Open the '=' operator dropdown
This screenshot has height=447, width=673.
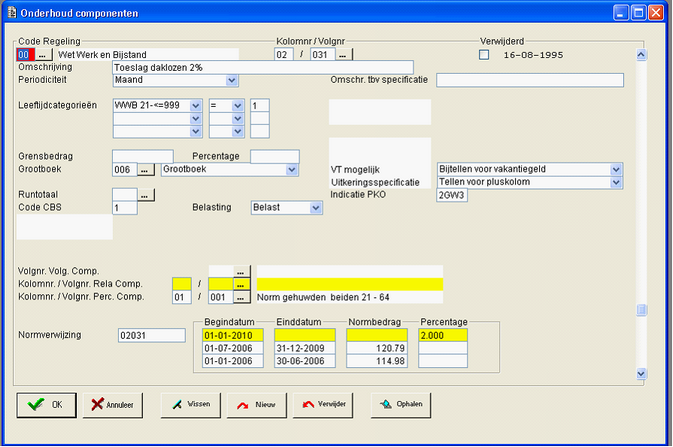point(238,105)
